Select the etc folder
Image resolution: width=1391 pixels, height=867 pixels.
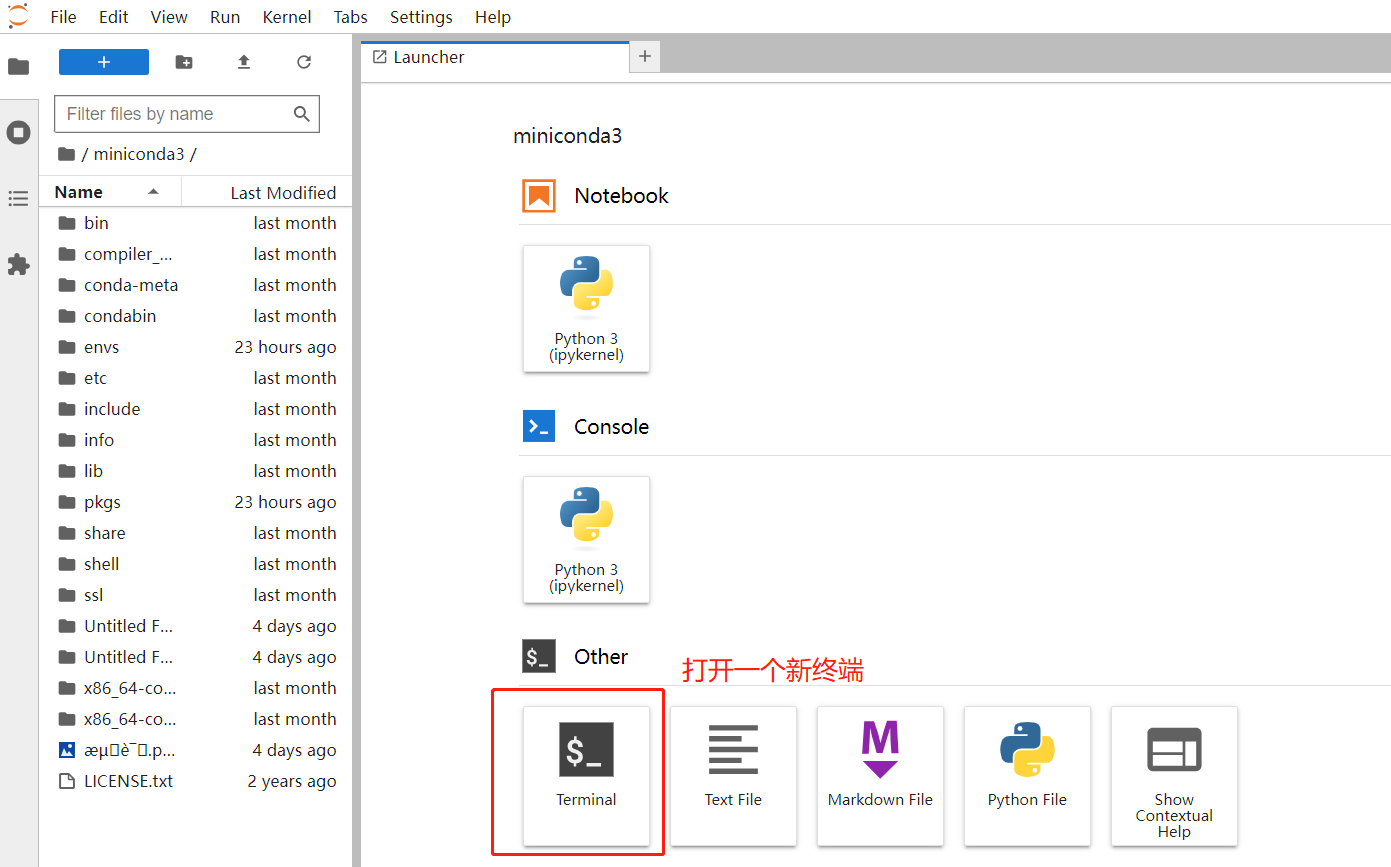point(196,378)
